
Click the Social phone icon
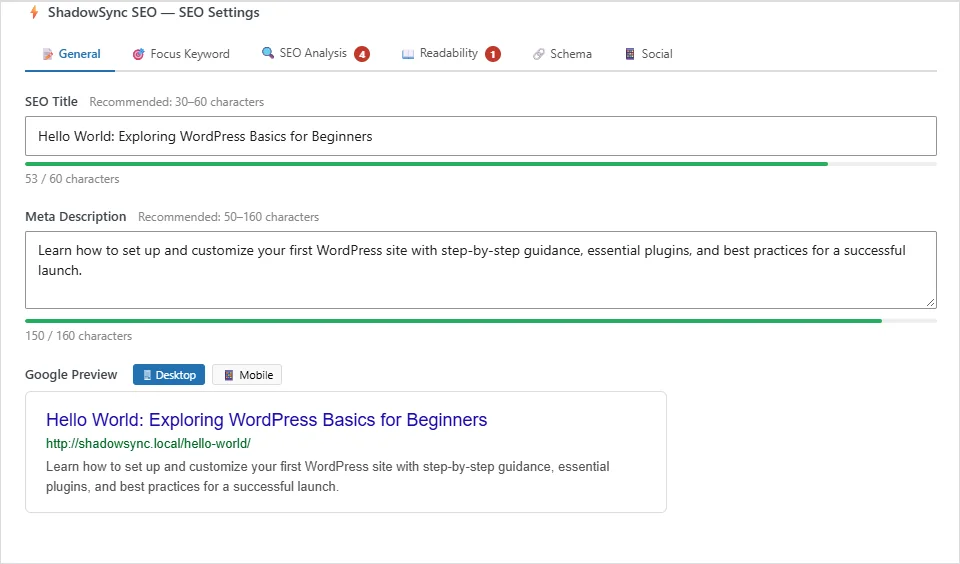630,54
